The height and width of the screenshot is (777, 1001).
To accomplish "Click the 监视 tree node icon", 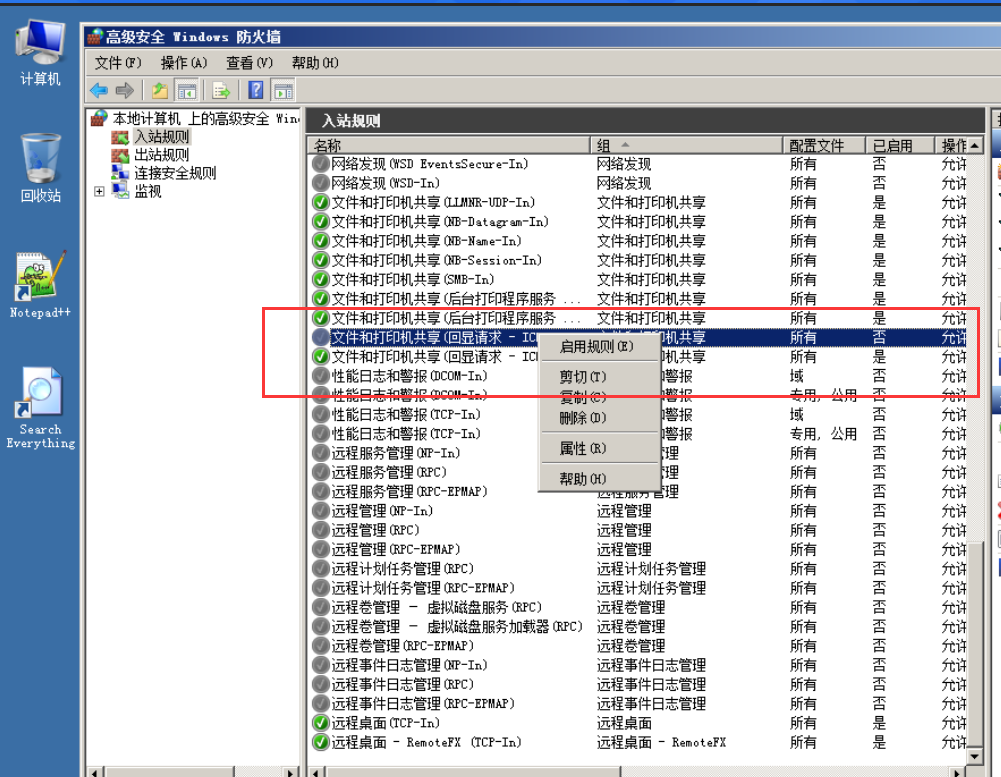I will (120, 191).
